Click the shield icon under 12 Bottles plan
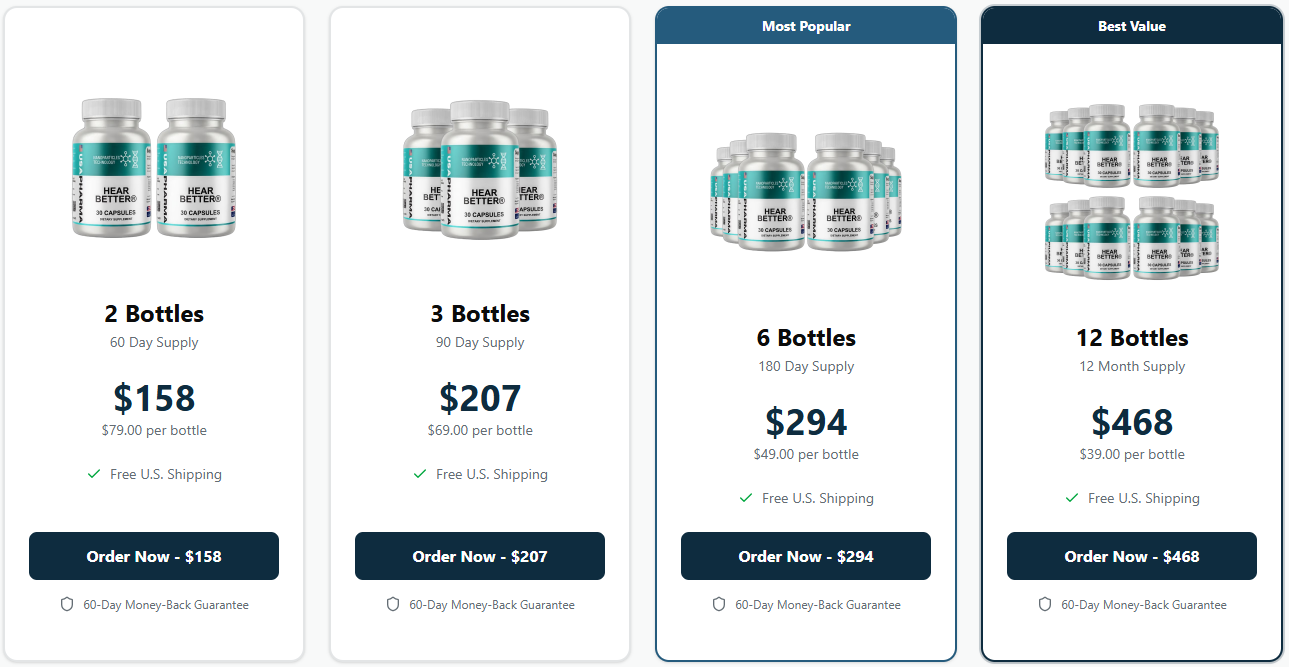 point(1045,604)
